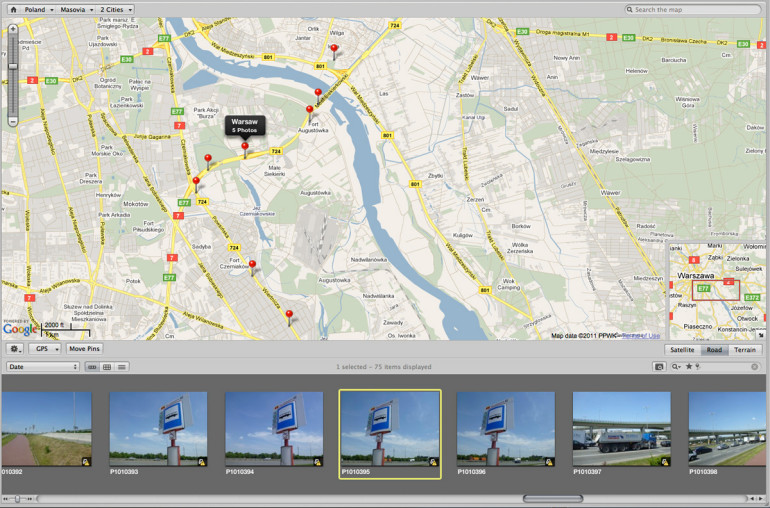
Task: Select the leftmost roadside thumbnail
Action: click(47, 429)
